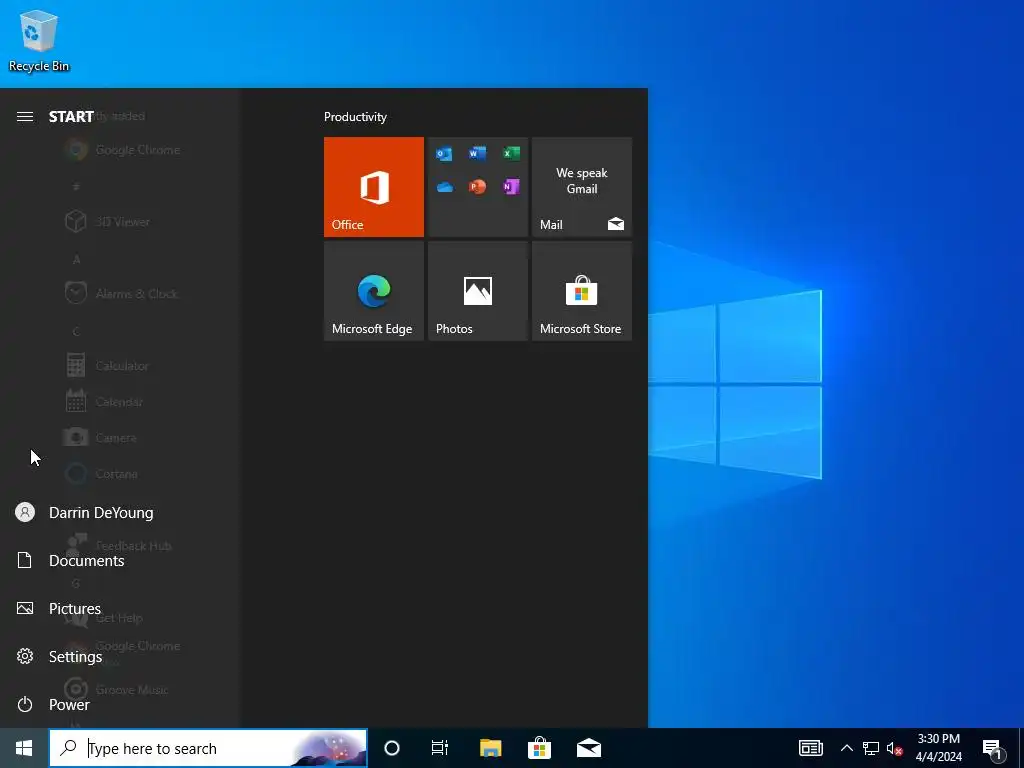Open the Photos tile
Image resolution: width=1024 pixels, height=768 pixels.
pos(477,291)
